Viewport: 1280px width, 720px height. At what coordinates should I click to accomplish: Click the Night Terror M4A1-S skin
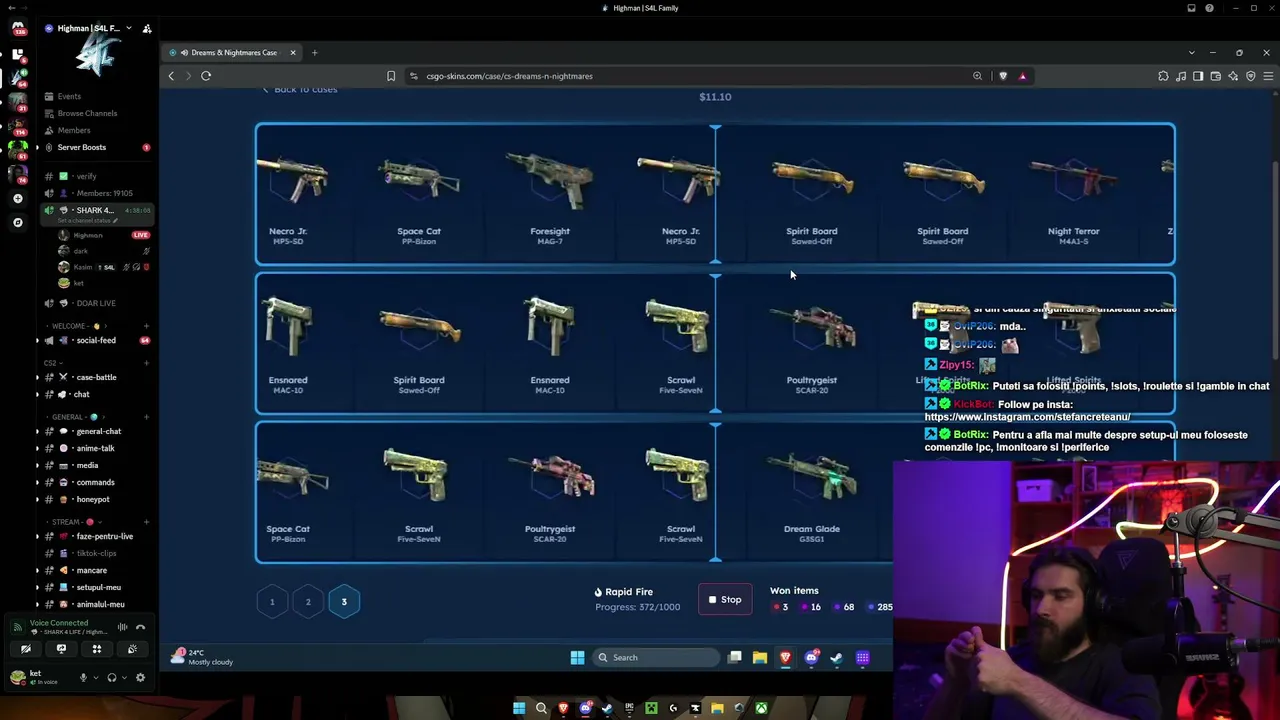pyautogui.click(x=1073, y=195)
